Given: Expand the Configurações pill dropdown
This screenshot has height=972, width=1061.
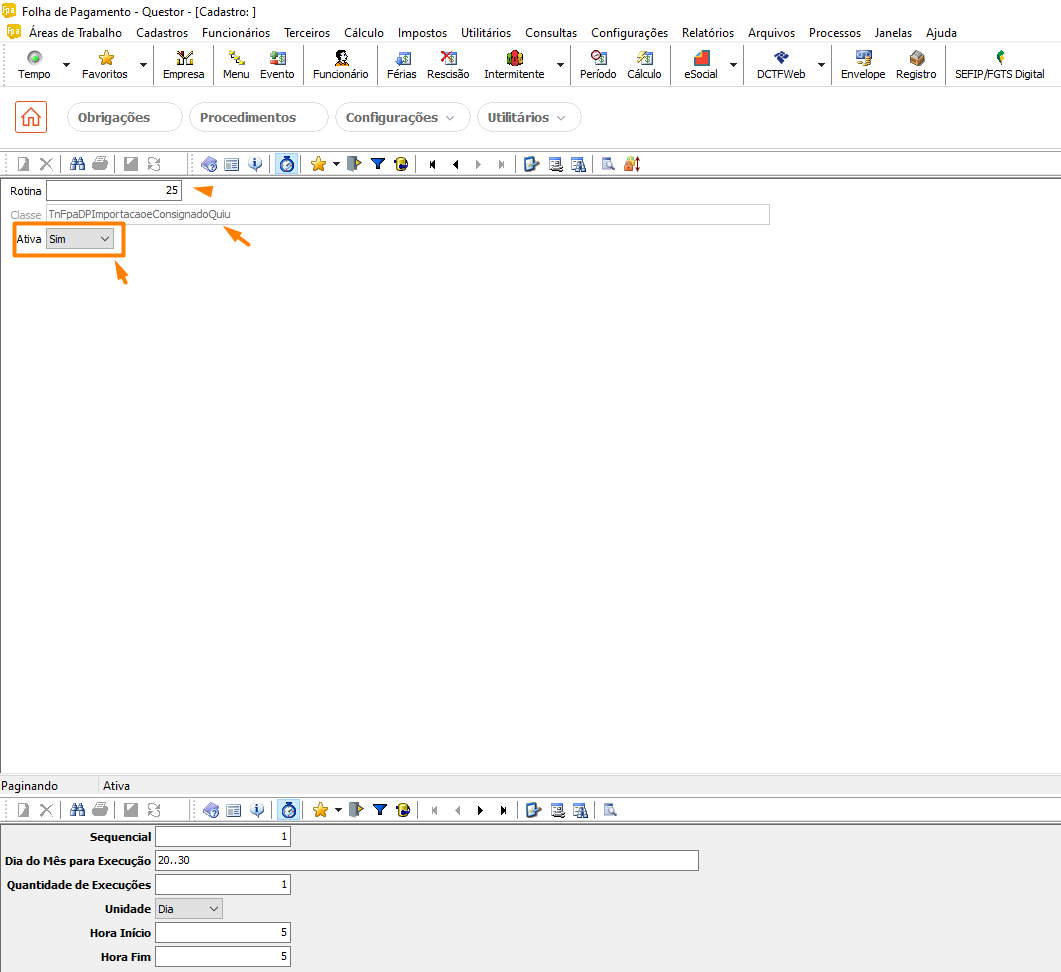Looking at the screenshot, I should click(x=402, y=118).
